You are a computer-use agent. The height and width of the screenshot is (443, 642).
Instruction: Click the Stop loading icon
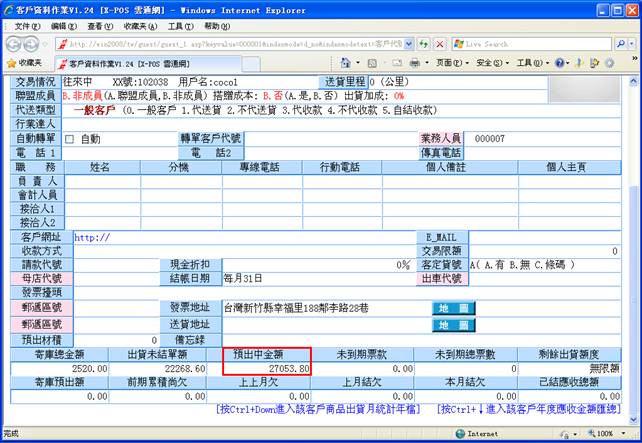pos(439,45)
